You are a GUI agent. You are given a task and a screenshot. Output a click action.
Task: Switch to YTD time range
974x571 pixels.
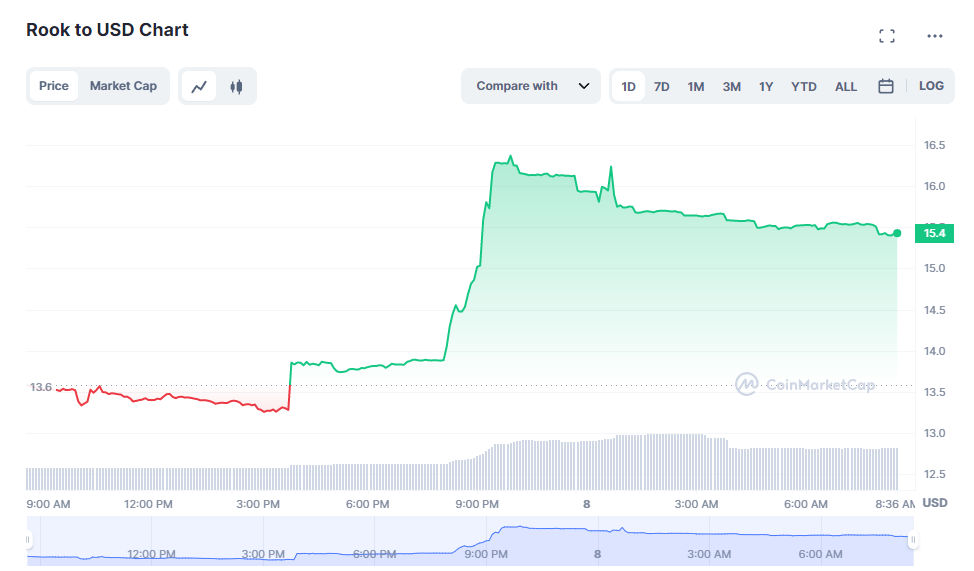pyautogui.click(x=803, y=87)
